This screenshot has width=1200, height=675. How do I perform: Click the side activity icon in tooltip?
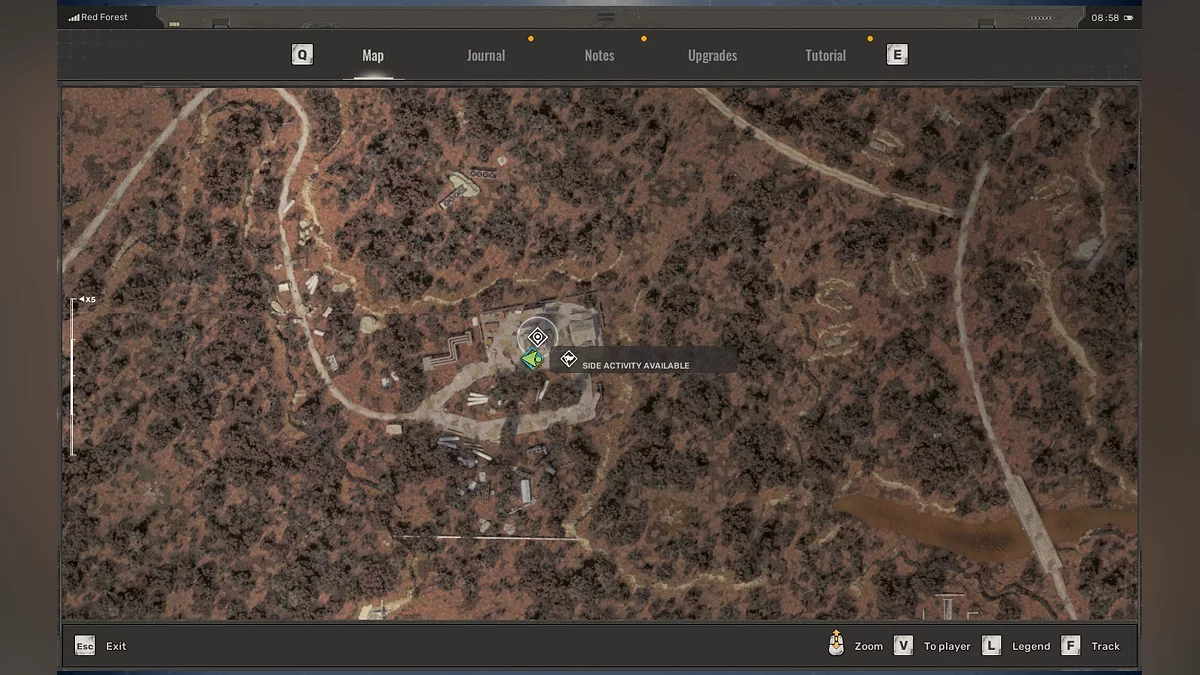(569, 359)
